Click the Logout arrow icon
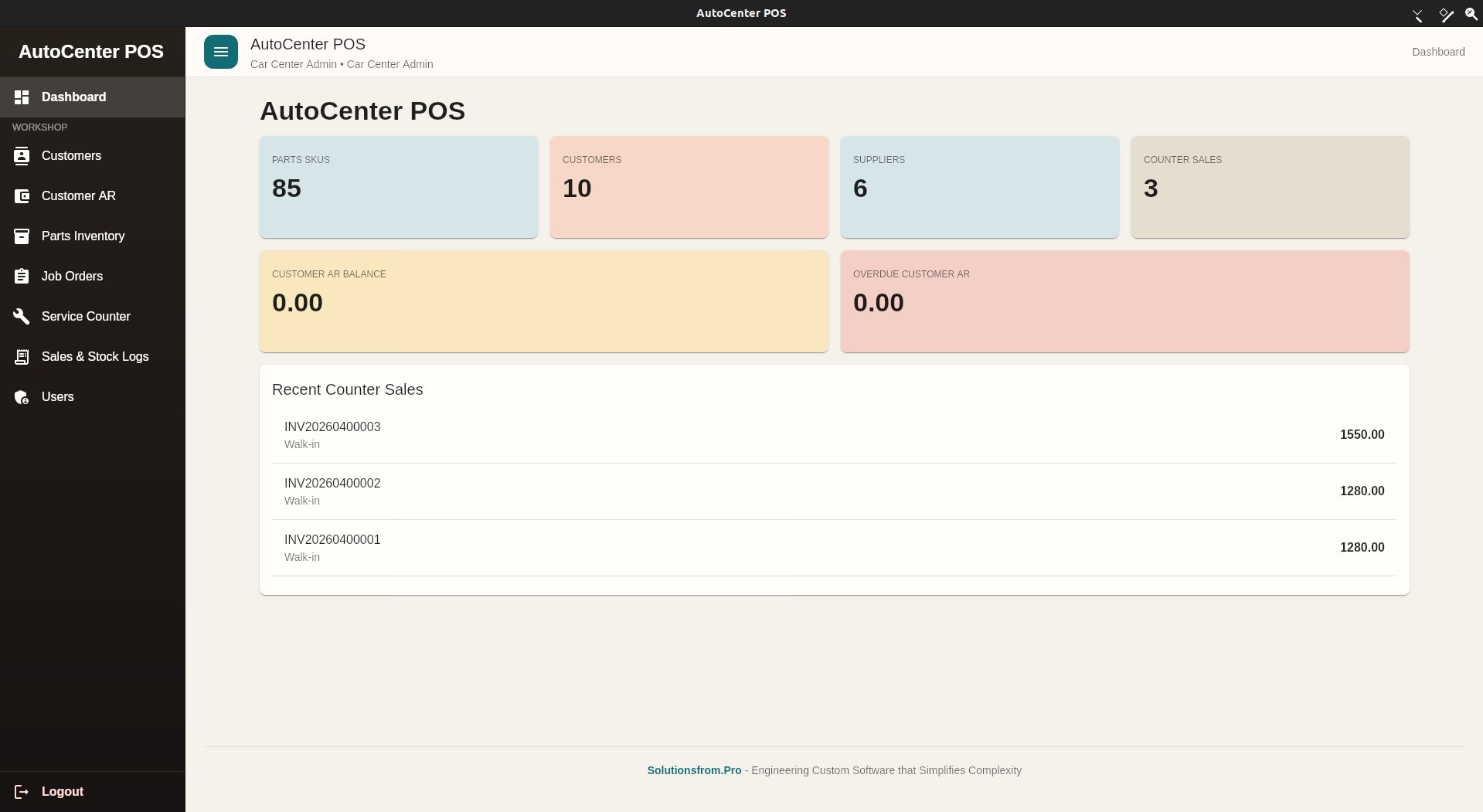1483x812 pixels. pos(22,792)
